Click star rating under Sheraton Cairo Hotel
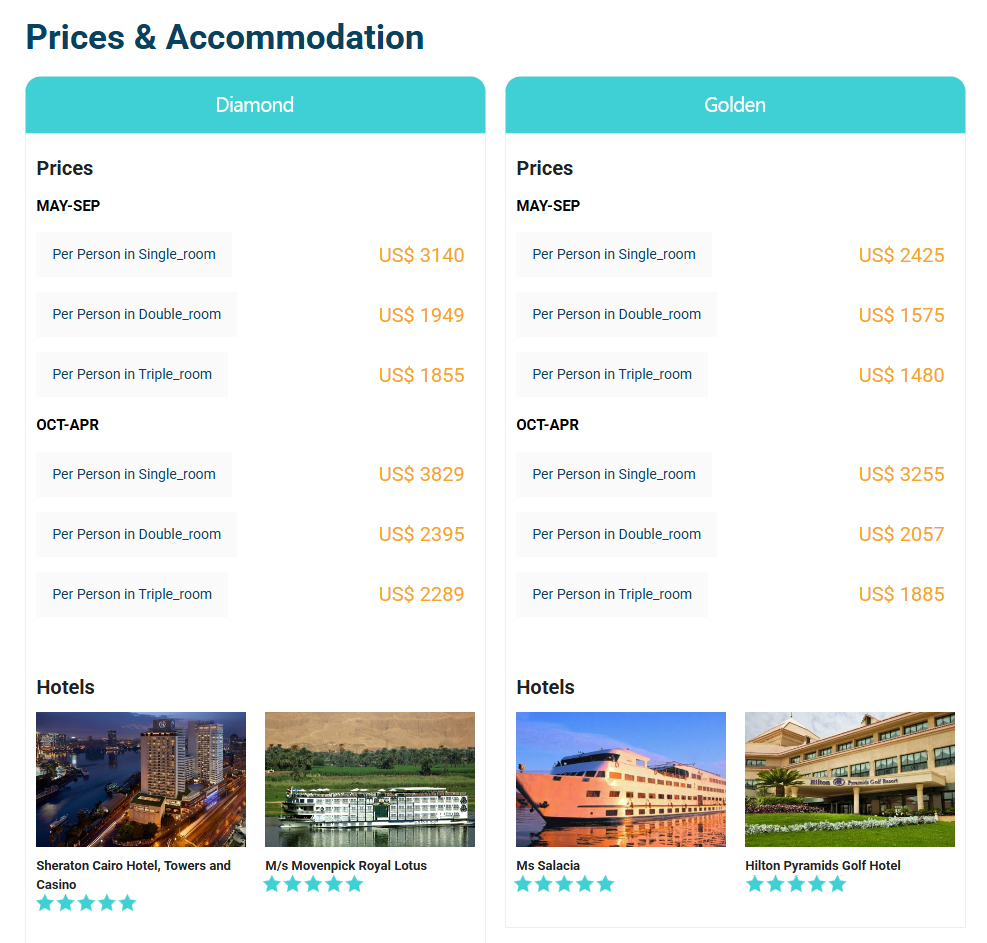 pos(86,903)
